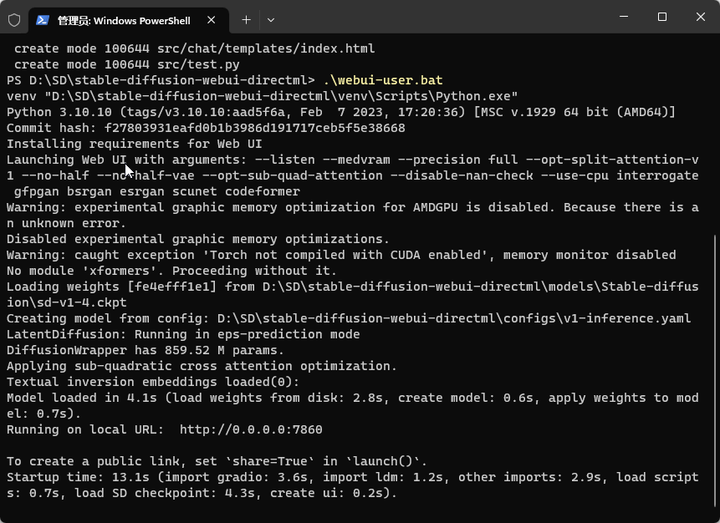Click the 'sd-v1-4.ckpt' file name
The height and width of the screenshot is (523, 720).
81,303
